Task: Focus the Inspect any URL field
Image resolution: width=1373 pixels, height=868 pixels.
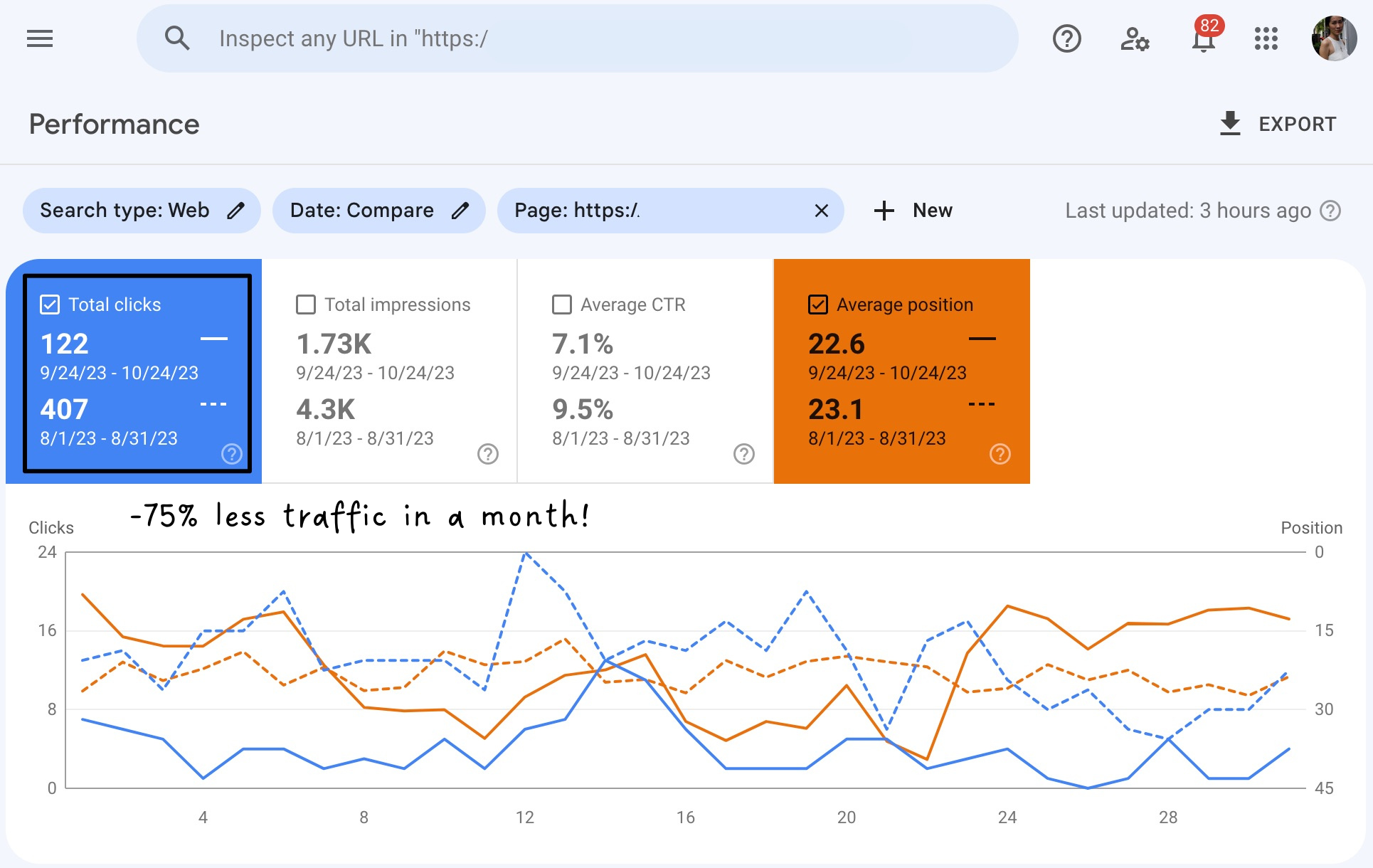Action: pyautogui.click(x=577, y=38)
